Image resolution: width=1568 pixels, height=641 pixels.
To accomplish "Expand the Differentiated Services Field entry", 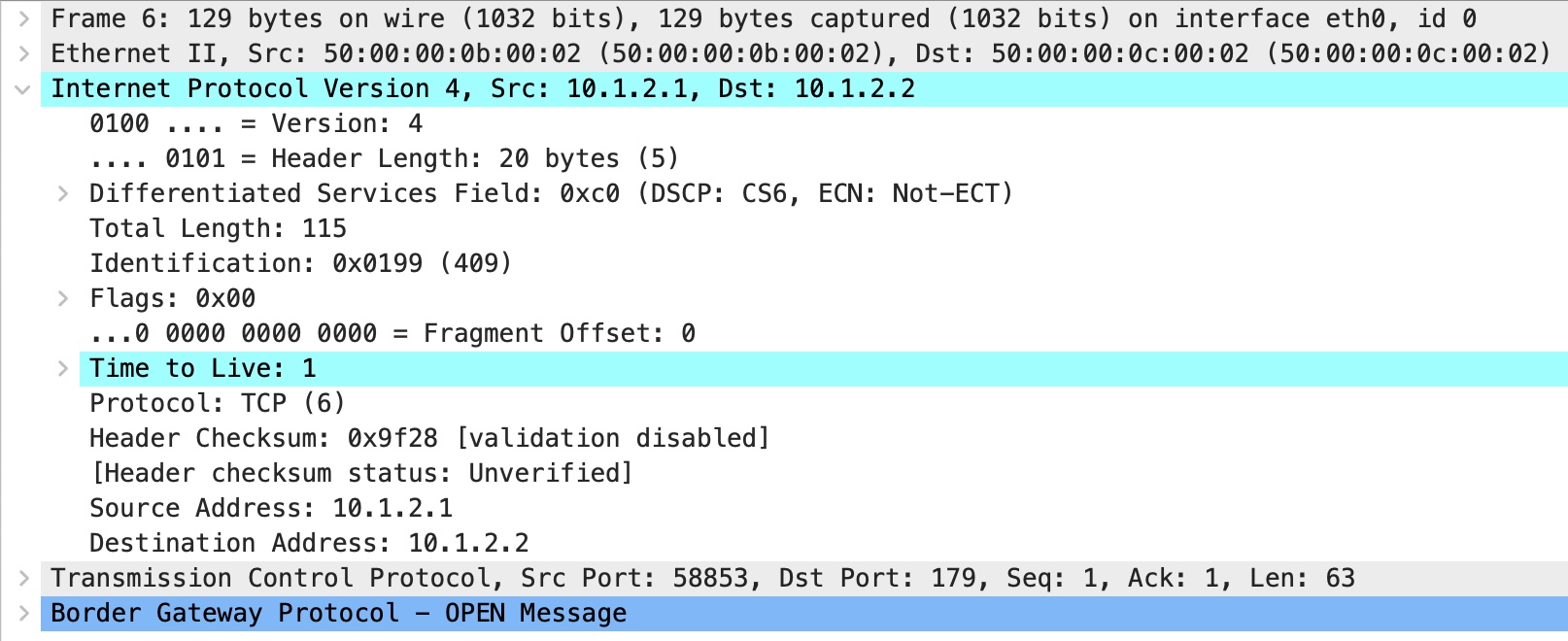I will (63, 193).
